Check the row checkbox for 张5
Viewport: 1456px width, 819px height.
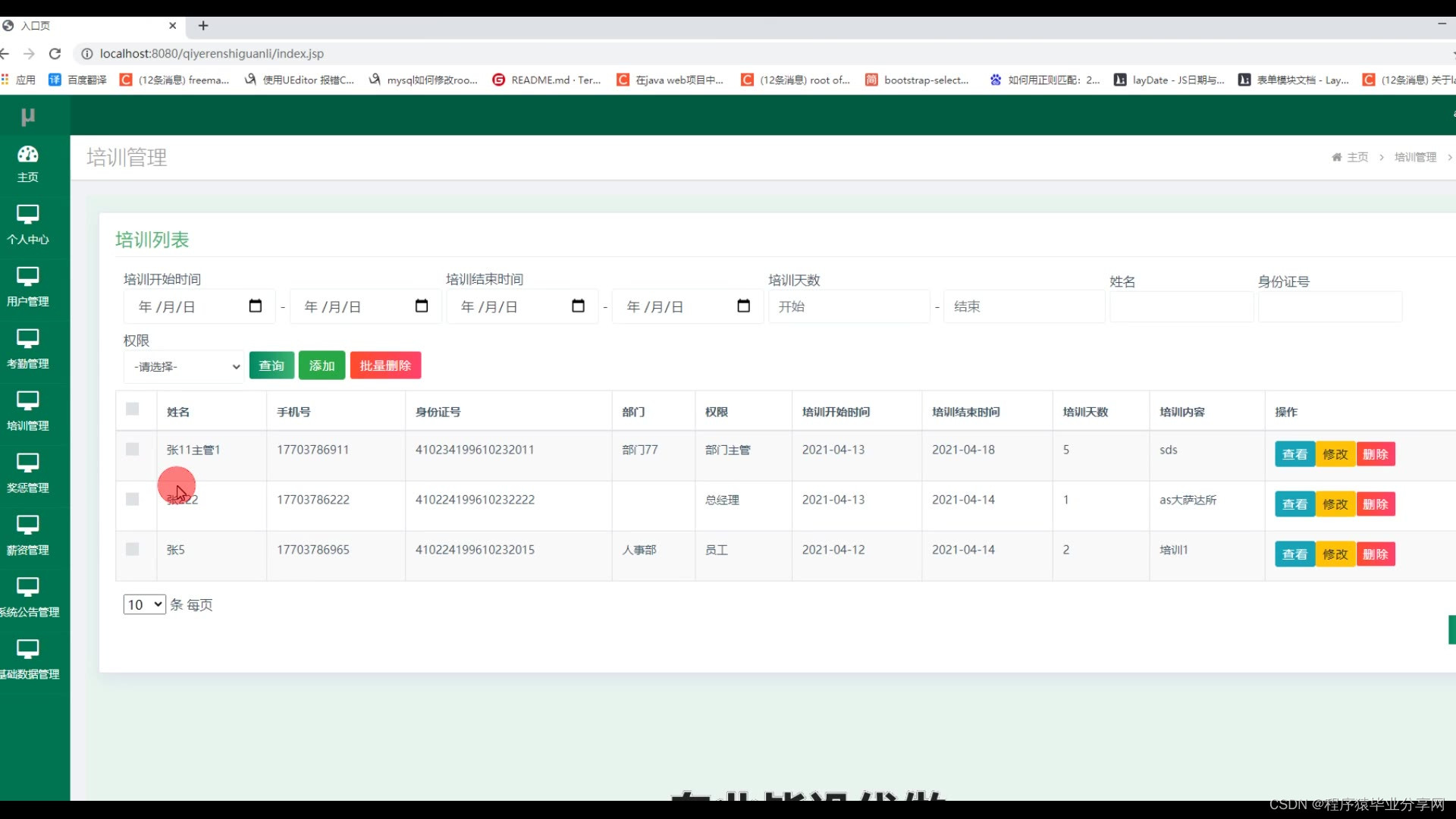pos(133,550)
